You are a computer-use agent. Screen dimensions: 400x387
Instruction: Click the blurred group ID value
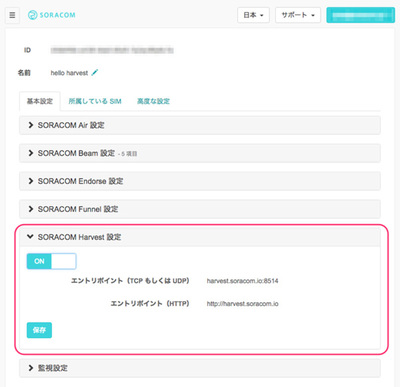tap(112, 50)
